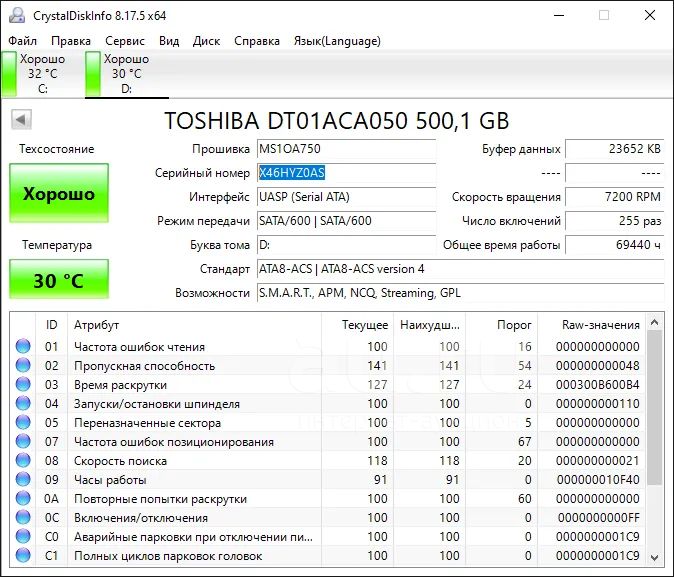
Task: Click the firmware field MS1OA750
Action: tap(346, 149)
